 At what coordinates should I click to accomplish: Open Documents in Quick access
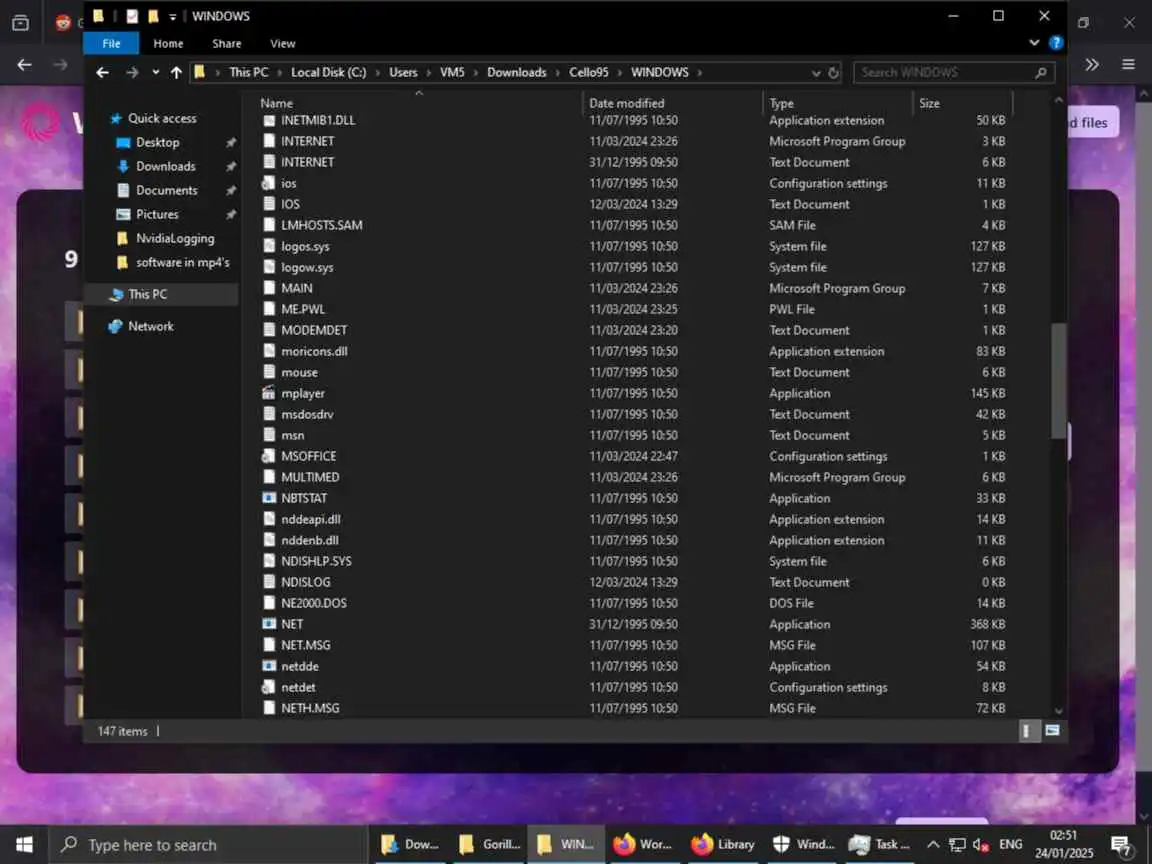coord(166,190)
